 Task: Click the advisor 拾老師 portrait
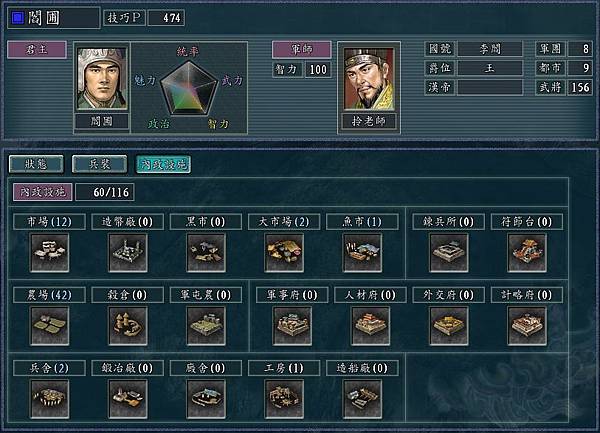pos(369,79)
